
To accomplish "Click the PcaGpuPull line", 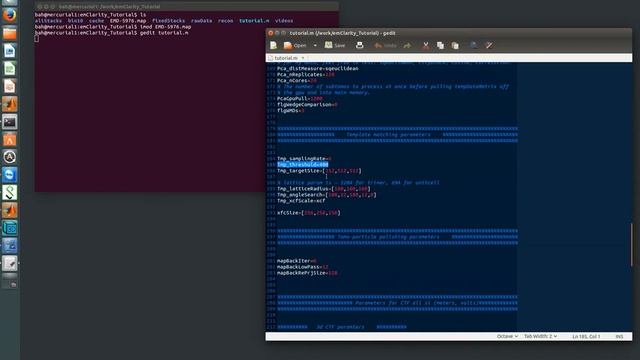I will click(300, 98).
